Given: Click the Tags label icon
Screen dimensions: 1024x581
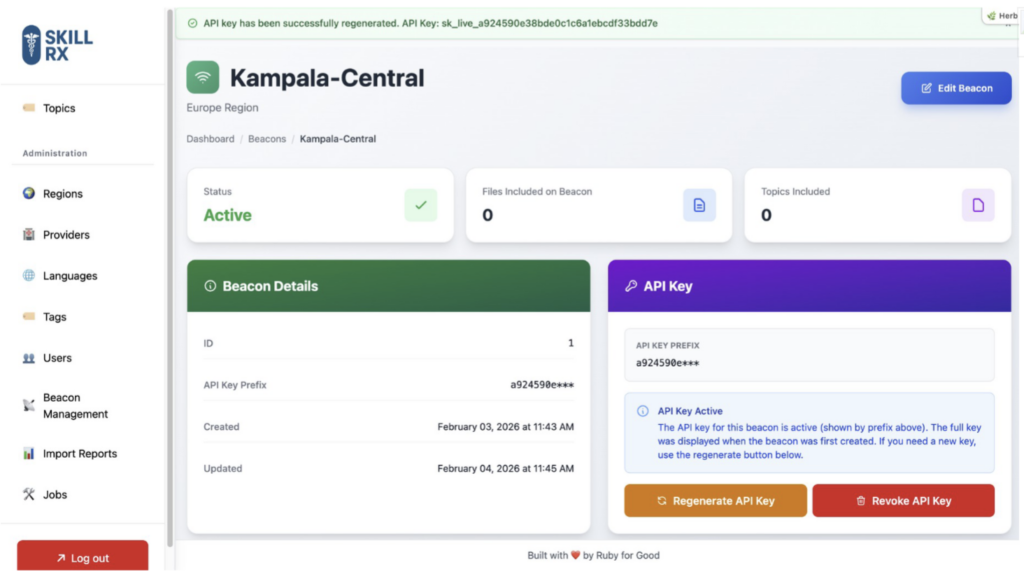Looking at the screenshot, I should click(x=29, y=317).
